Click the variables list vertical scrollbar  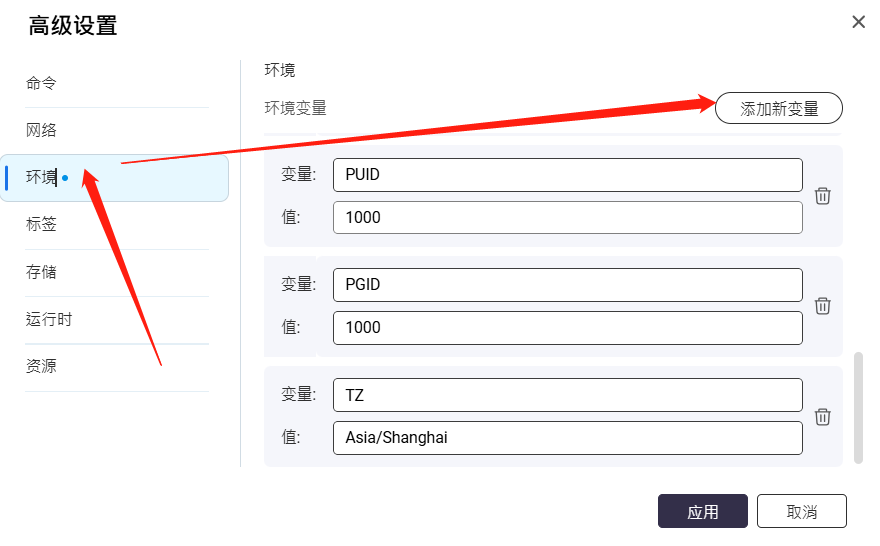[x=858, y=408]
